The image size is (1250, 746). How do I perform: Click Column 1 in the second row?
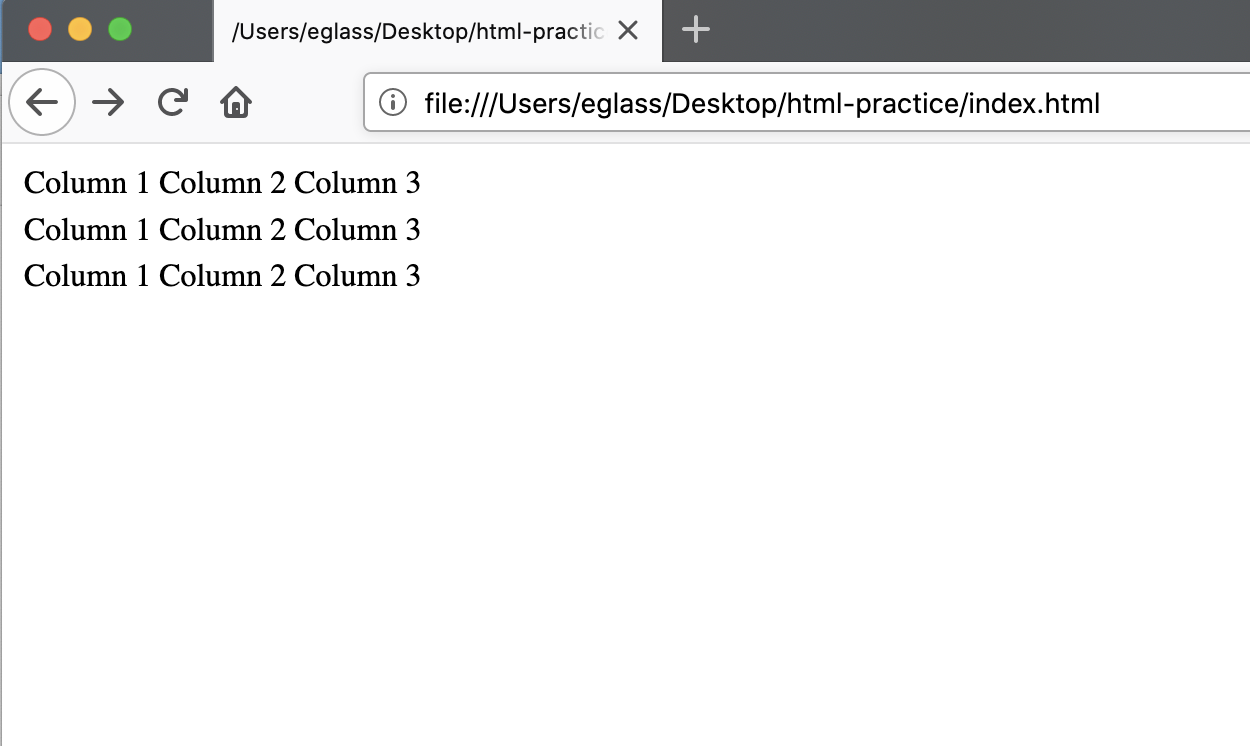[x=87, y=230]
